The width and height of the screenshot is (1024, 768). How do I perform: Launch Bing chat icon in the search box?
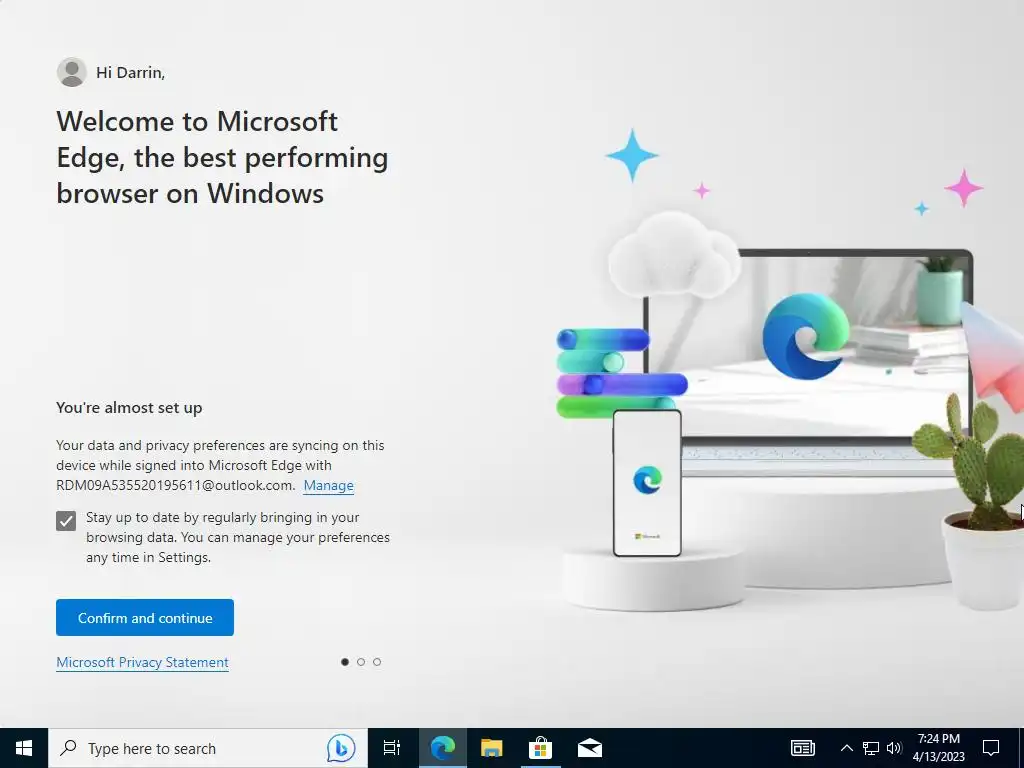[341, 748]
